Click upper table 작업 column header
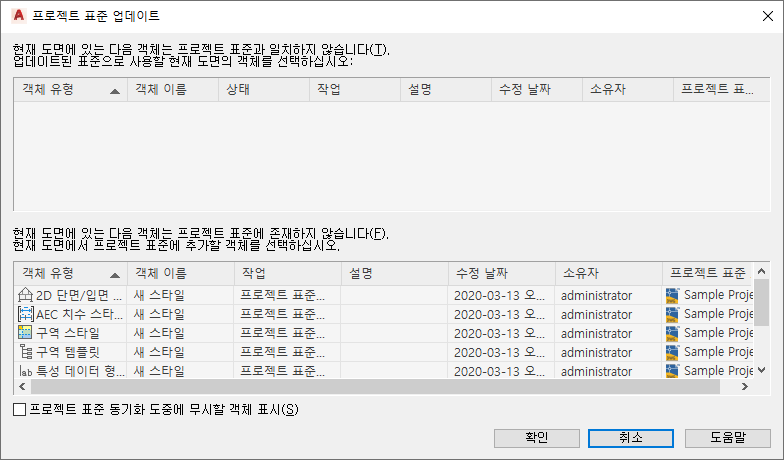The height and width of the screenshot is (460, 784). [355, 90]
